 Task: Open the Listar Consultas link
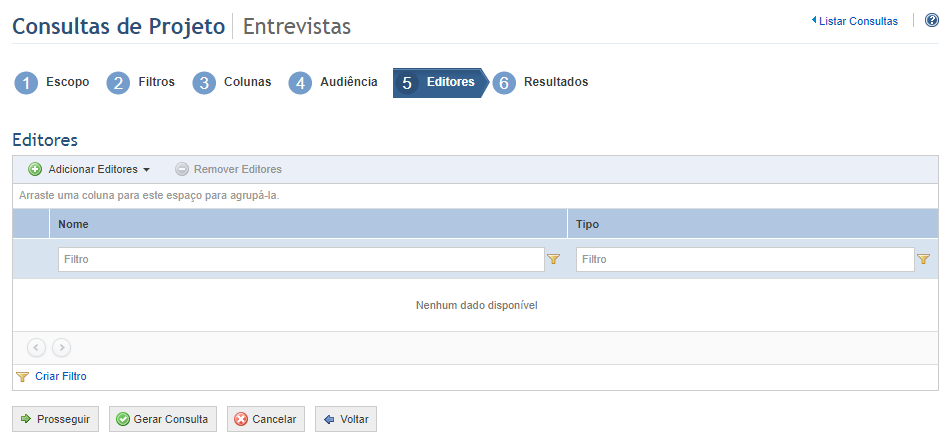(855, 21)
